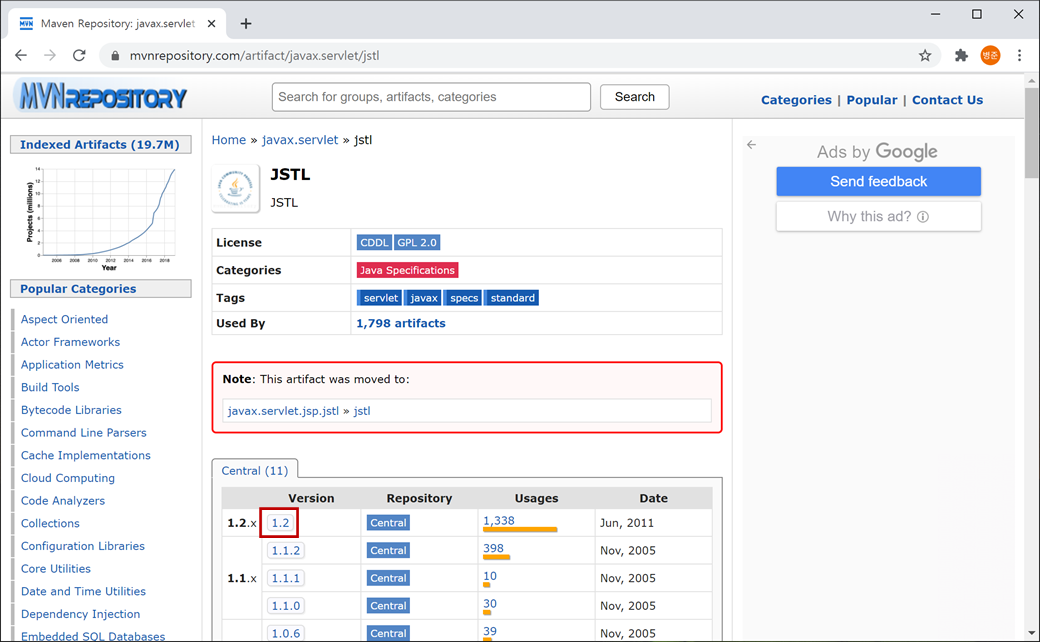Click the MVNRepository logo

[102, 97]
